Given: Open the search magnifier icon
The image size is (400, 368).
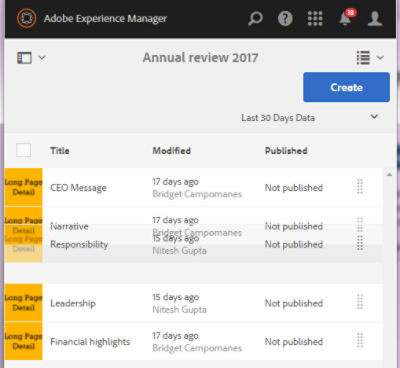Looking at the screenshot, I should click(255, 19).
